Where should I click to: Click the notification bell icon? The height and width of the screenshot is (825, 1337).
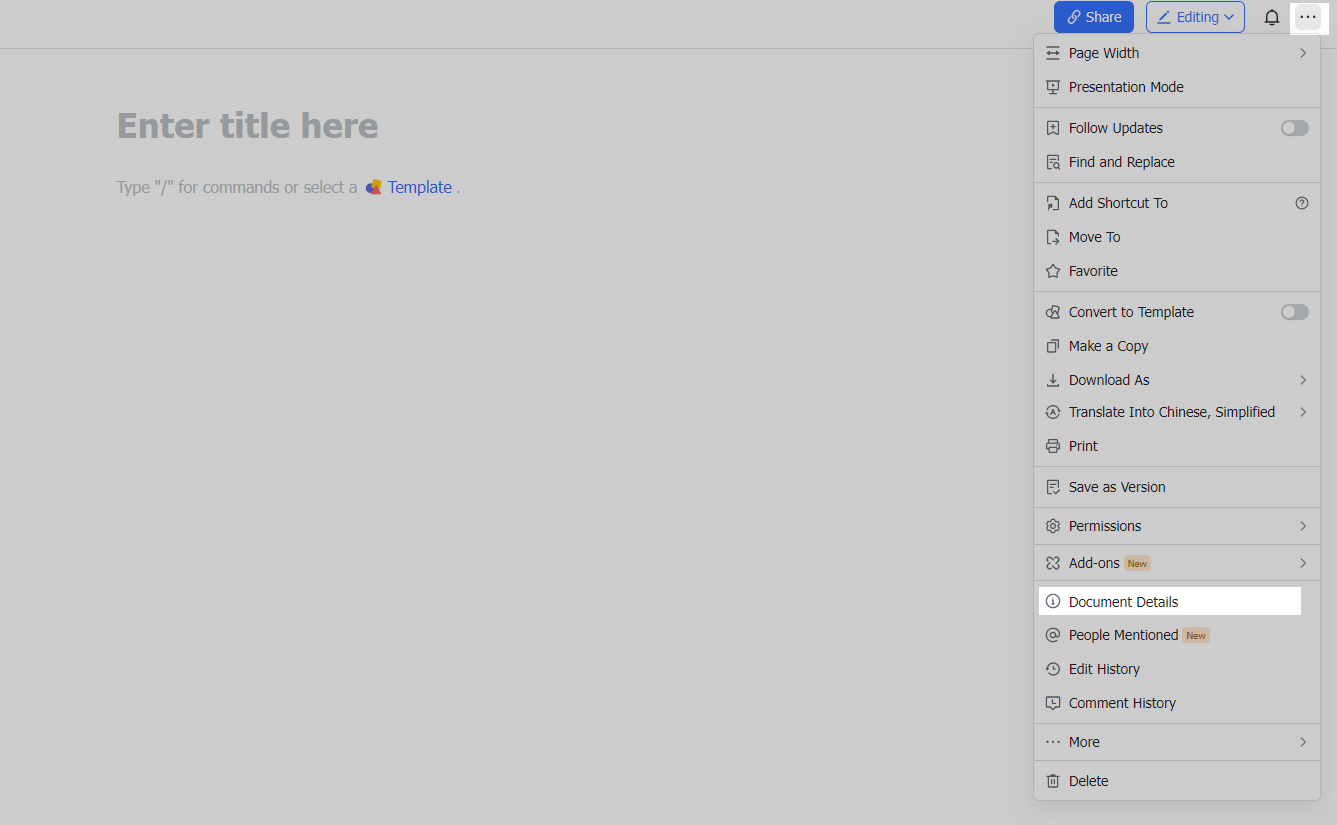coord(1271,17)
